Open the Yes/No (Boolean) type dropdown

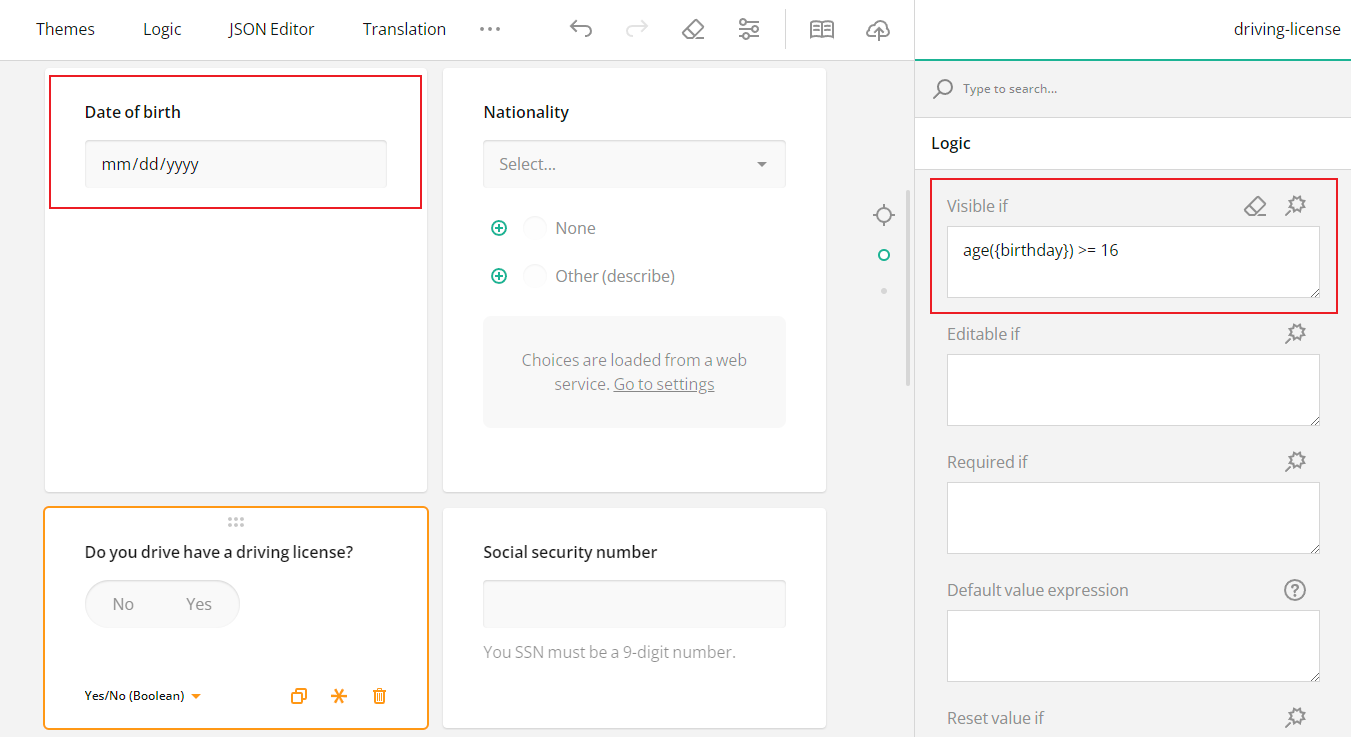tap(142, 695)
